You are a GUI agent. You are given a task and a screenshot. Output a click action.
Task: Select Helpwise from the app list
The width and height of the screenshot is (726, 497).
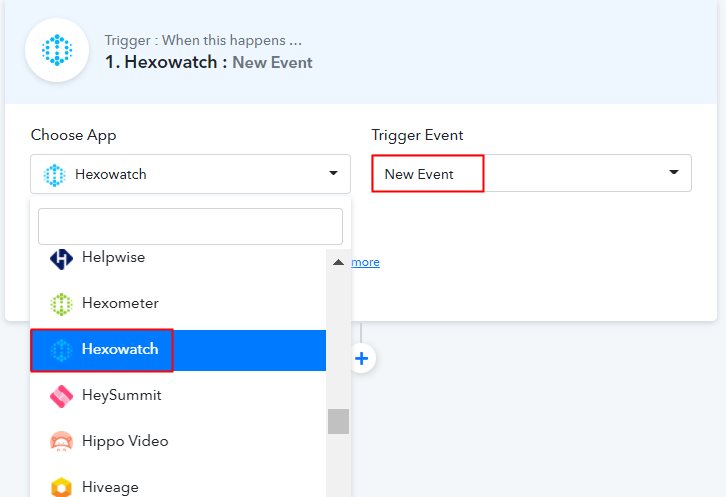pyautogui.click(x=178, y=258)
